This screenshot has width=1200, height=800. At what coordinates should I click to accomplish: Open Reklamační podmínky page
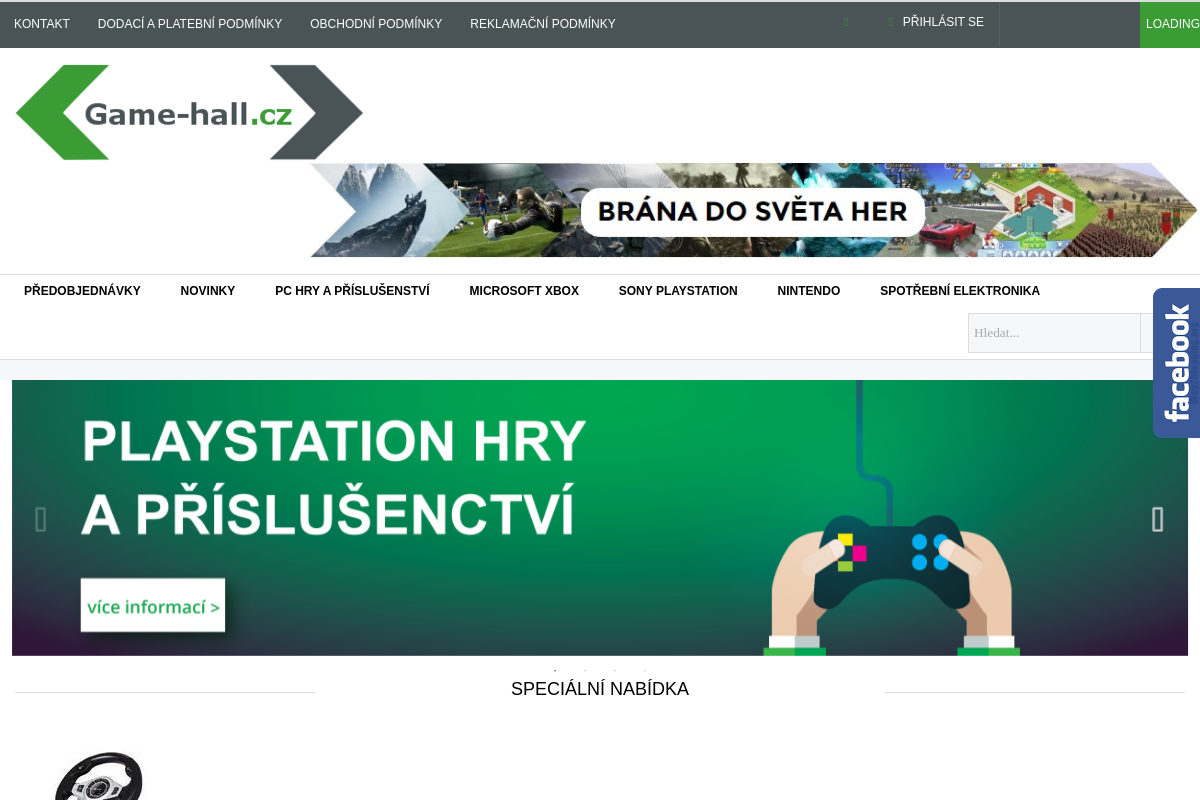[543, 24]
